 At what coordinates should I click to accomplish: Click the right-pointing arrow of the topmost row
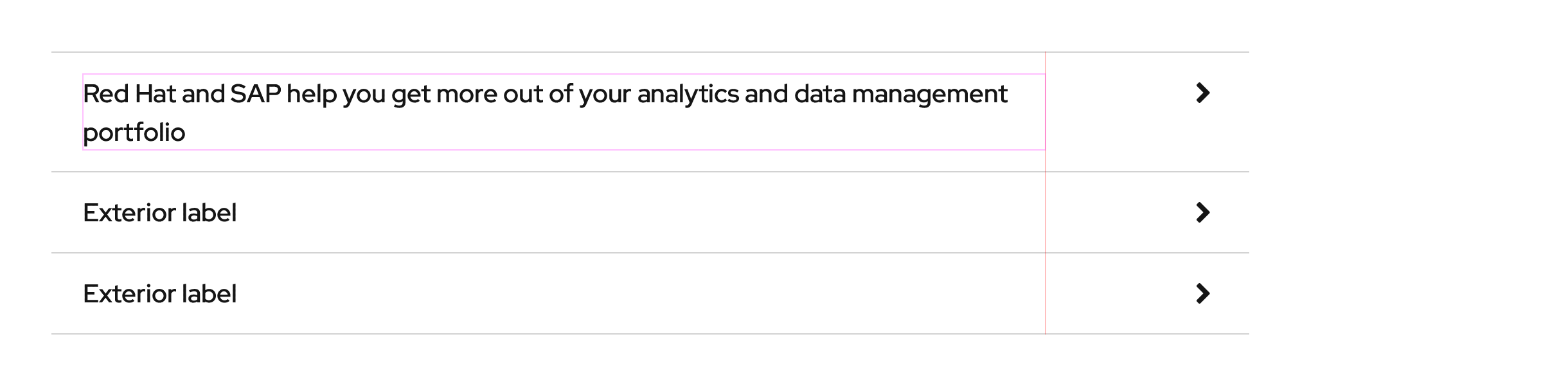coord(1202,93)
